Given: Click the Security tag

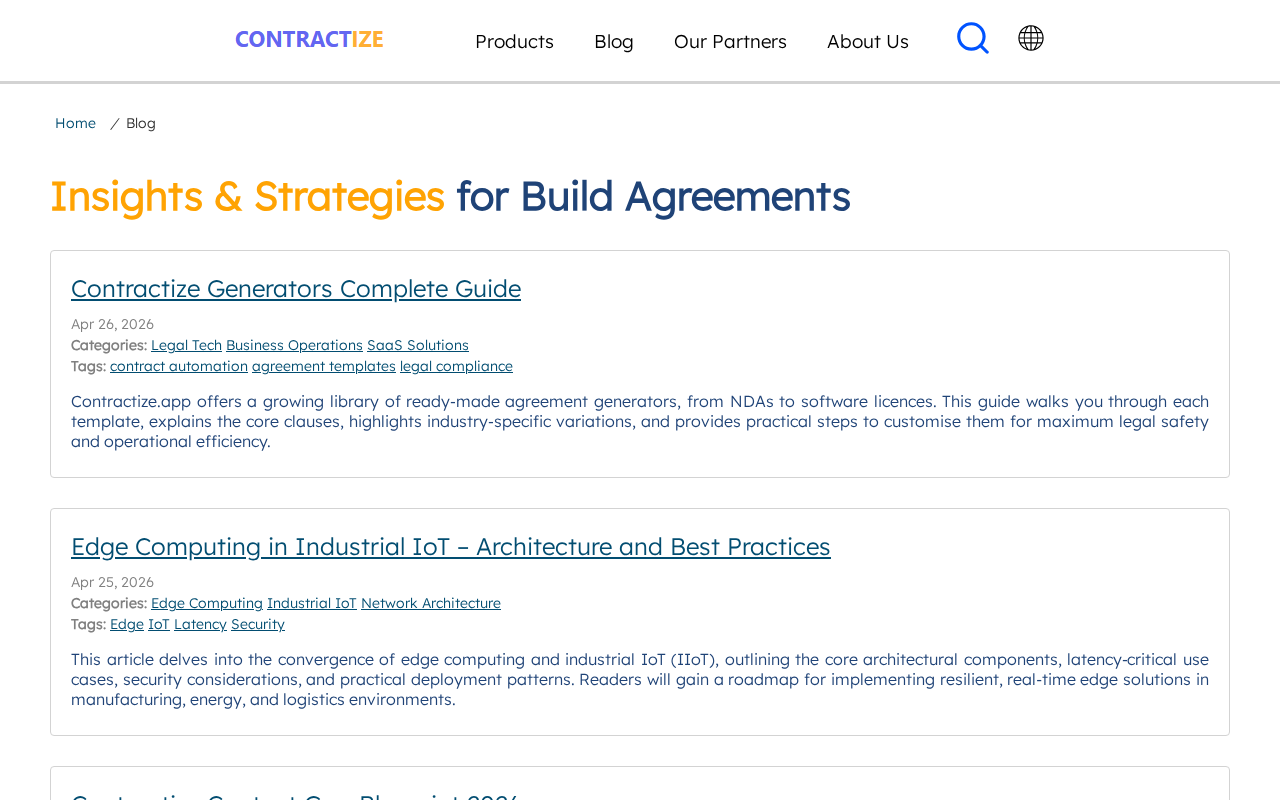Looking at the screenshot, I should coord(258,624).
